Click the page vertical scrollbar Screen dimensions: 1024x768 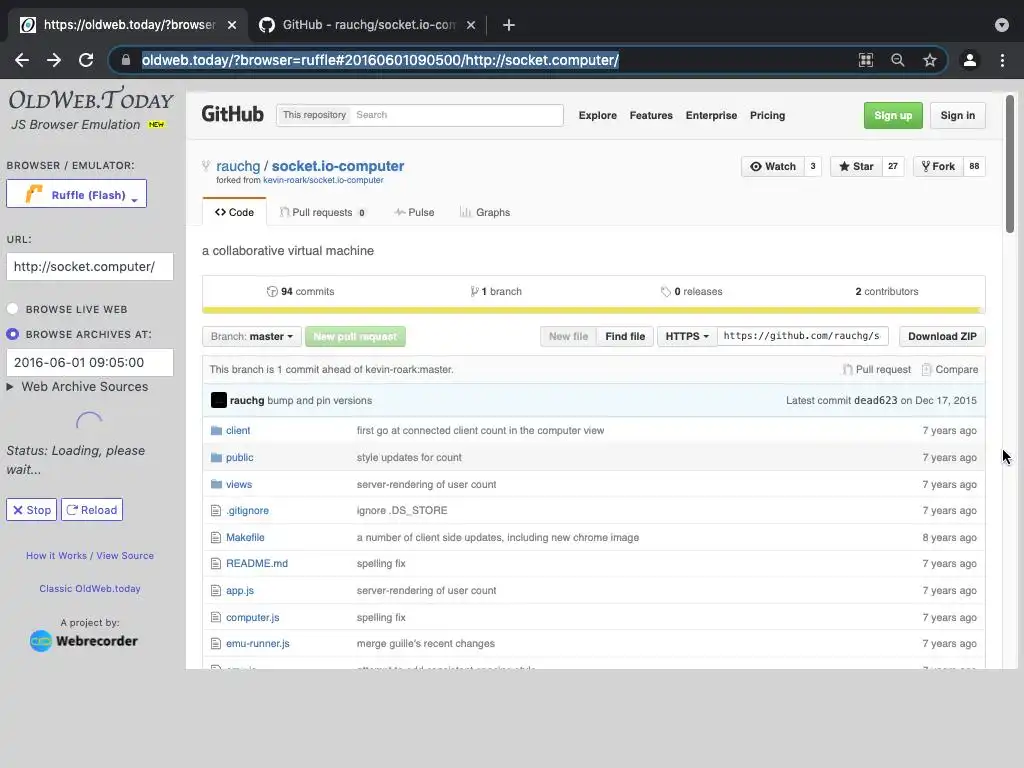1010,165
